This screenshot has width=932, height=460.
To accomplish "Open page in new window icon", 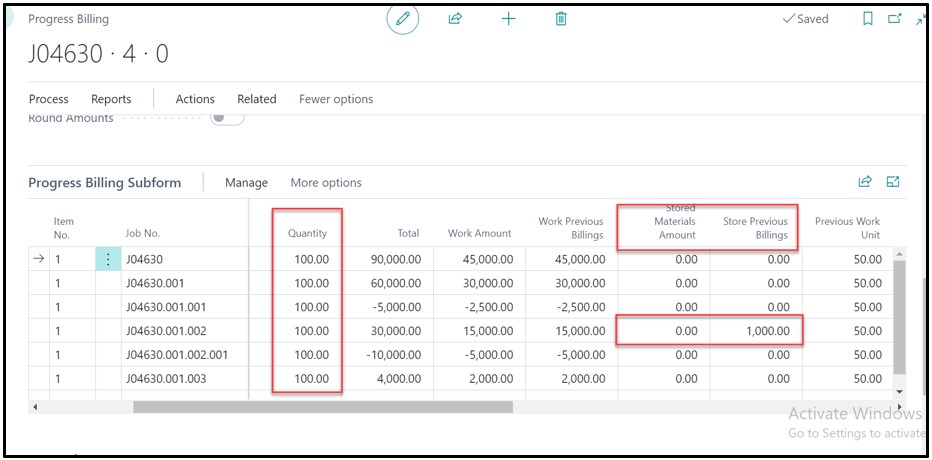I will coord(894,19).
